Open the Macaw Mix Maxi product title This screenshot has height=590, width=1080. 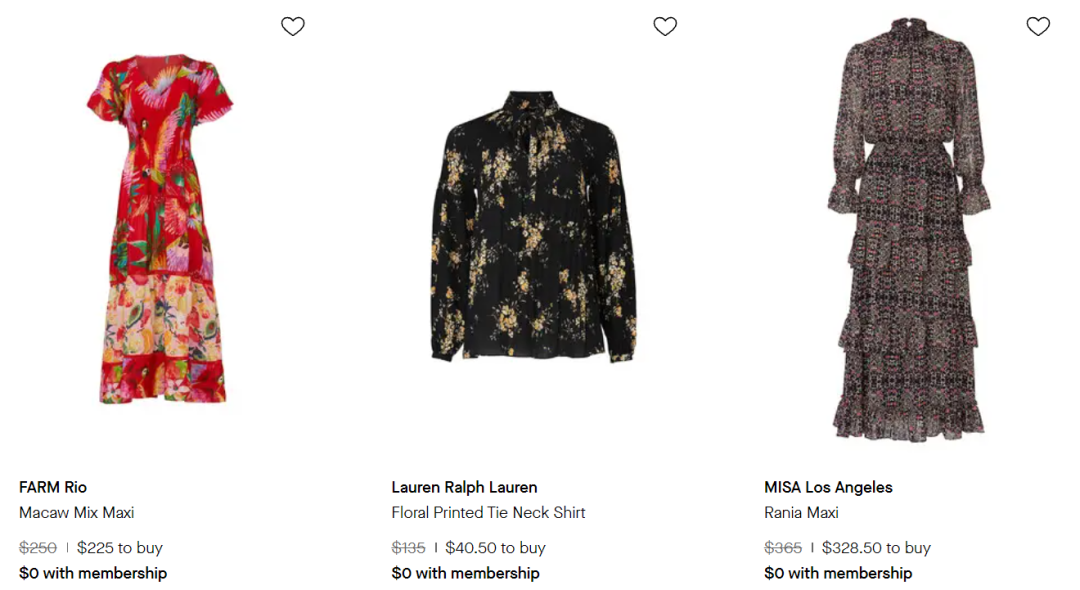76,512
